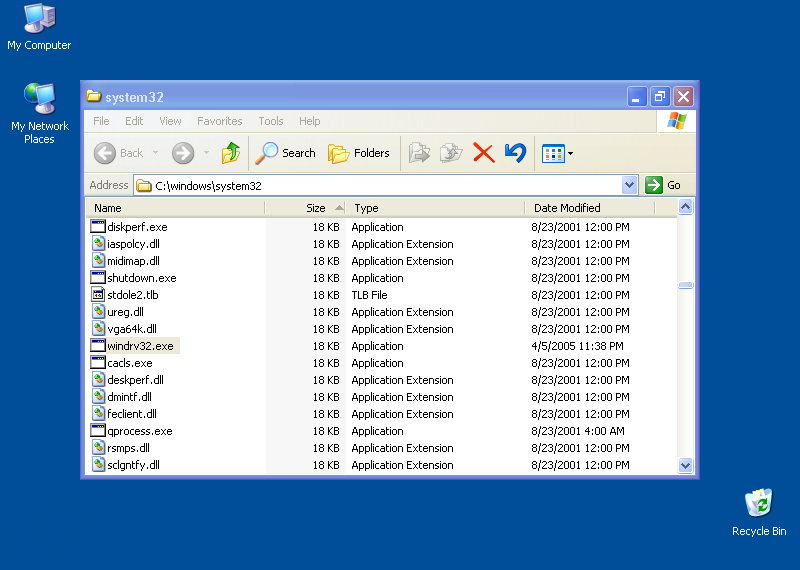Restore down the system32 window
Image resolution: width=800 pixels, height=570 pixels.
pyautogui.click(x=660, y=96)
